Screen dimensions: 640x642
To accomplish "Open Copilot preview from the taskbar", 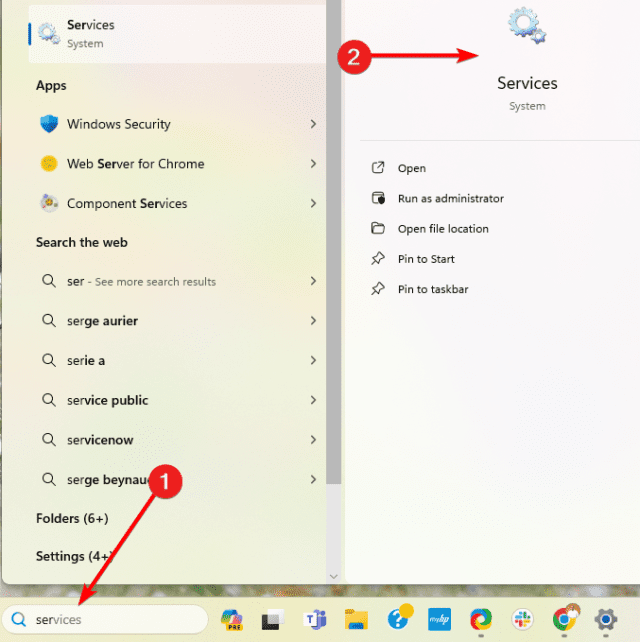I will [232, 619].
